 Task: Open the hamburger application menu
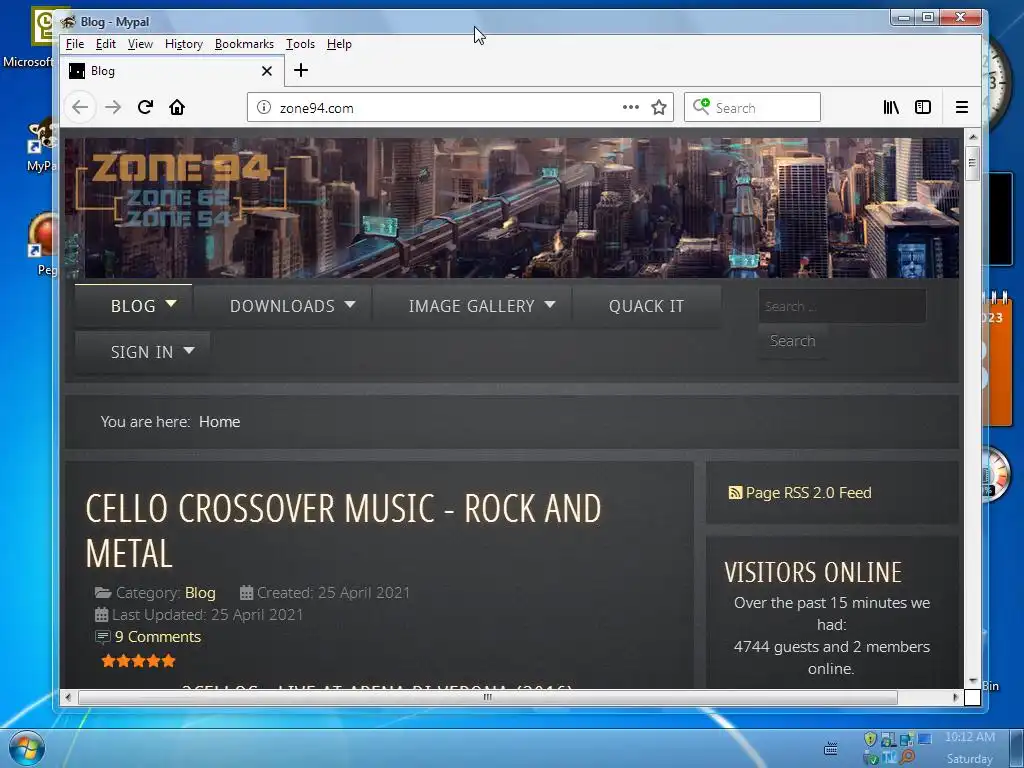point(961,107)
